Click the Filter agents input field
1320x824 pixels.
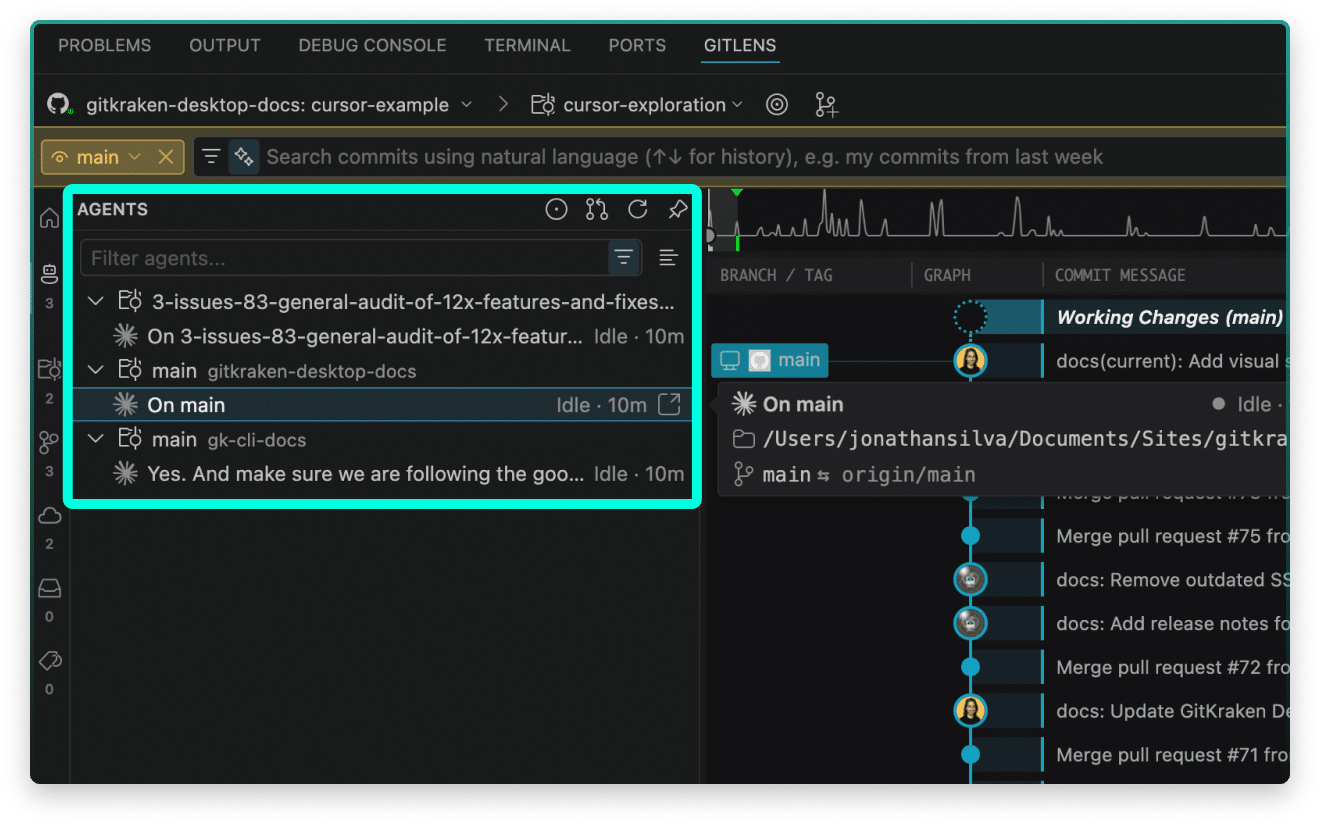[x=345, y=258]
